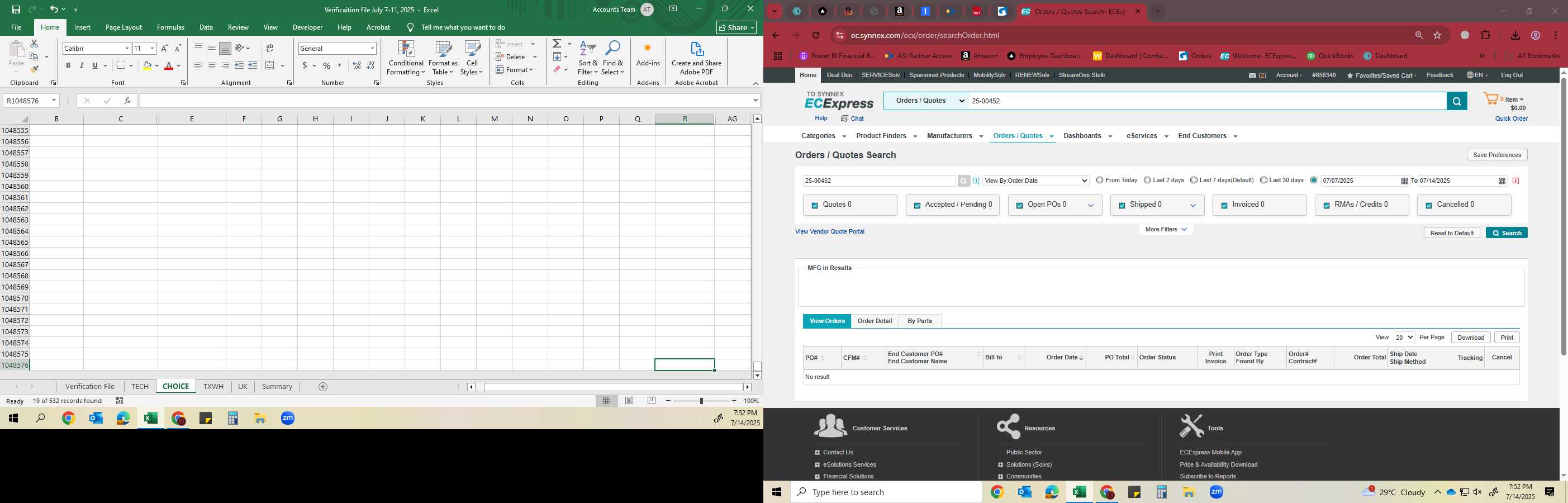Open the Number Format dropdown showing General

point(373,48)
